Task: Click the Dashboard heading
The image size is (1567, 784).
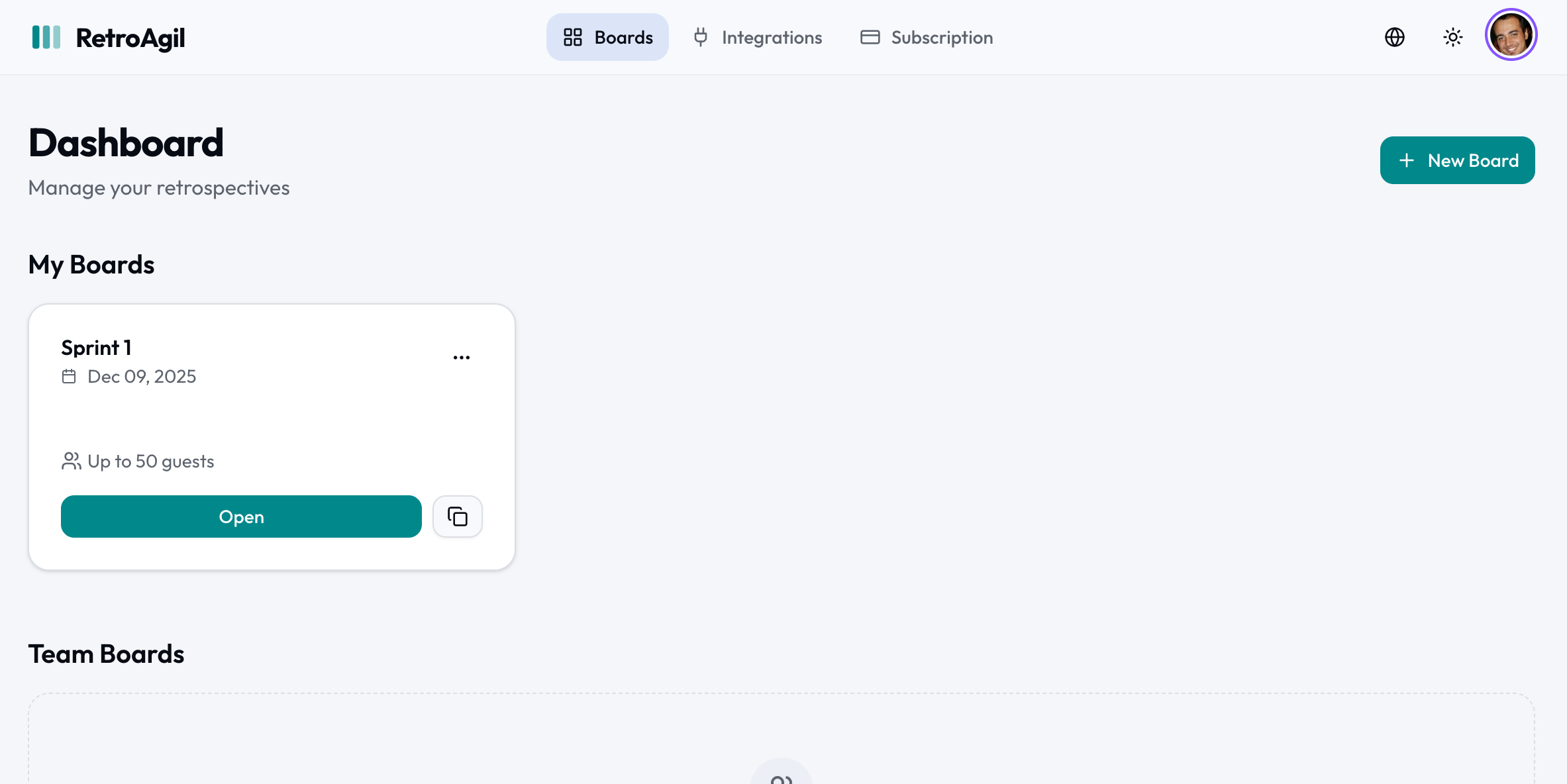Action: pyautogui.click(x=126, y=142)
